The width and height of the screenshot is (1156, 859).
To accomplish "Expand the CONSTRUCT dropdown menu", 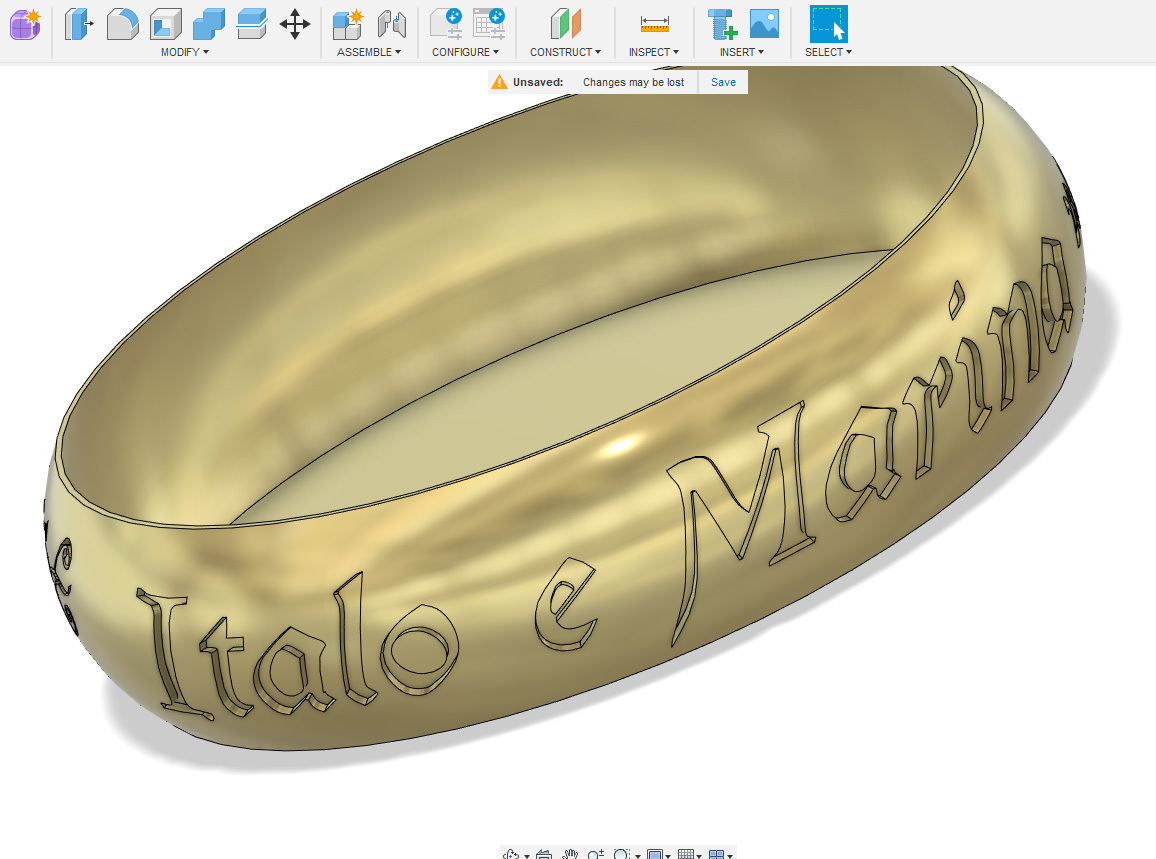I will click(565, 52).
